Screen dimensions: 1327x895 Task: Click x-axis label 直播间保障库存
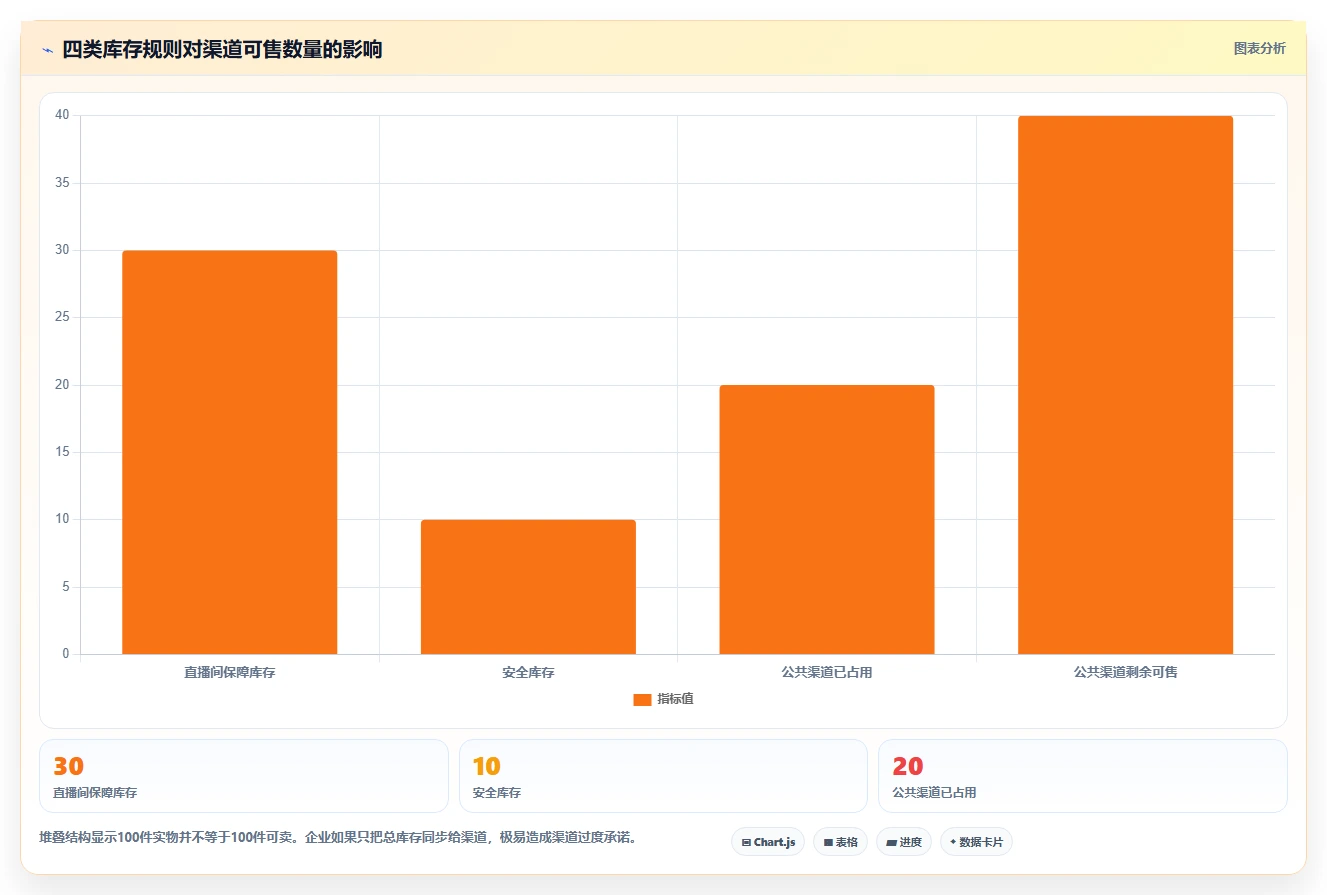coord(230,672)
